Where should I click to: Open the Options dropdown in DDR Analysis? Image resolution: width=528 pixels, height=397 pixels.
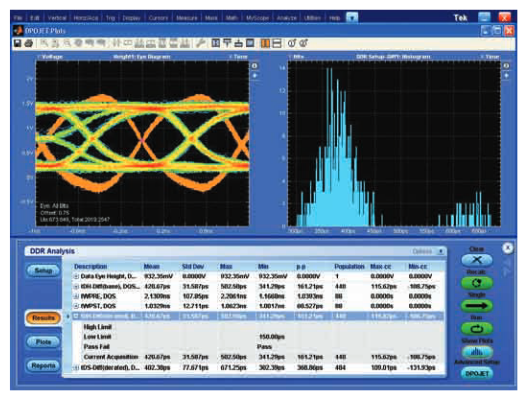tap(440, 252)
